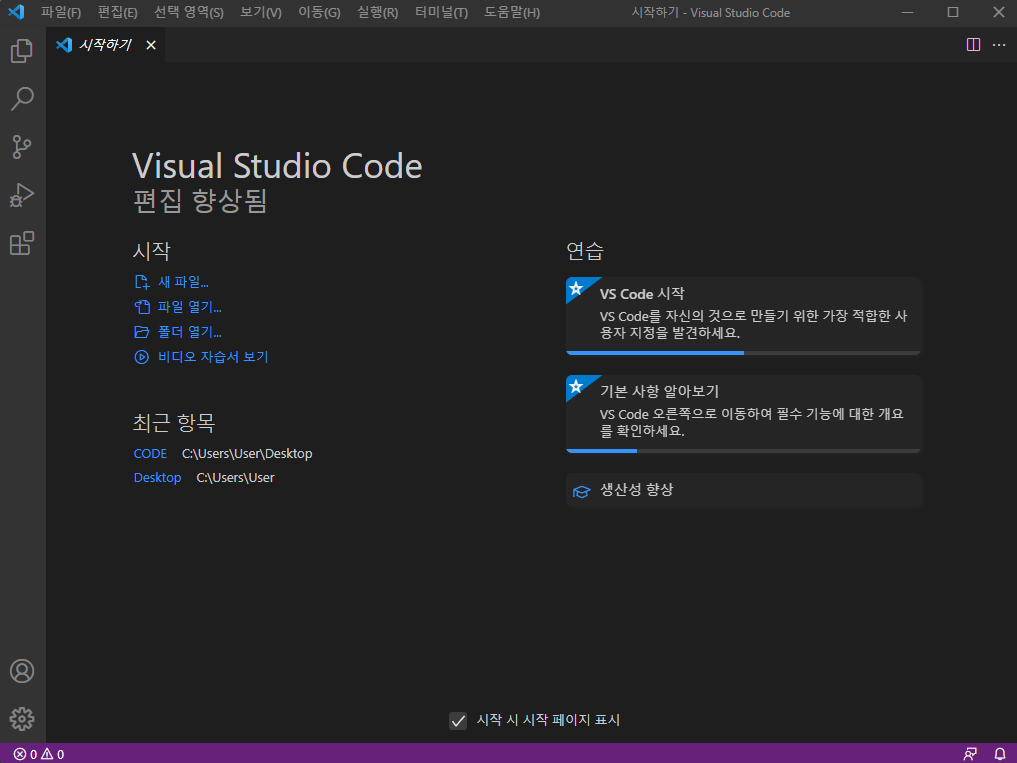
Task: Open the 생산성 향상 walkthrough
Action: (x=743, y=490)
